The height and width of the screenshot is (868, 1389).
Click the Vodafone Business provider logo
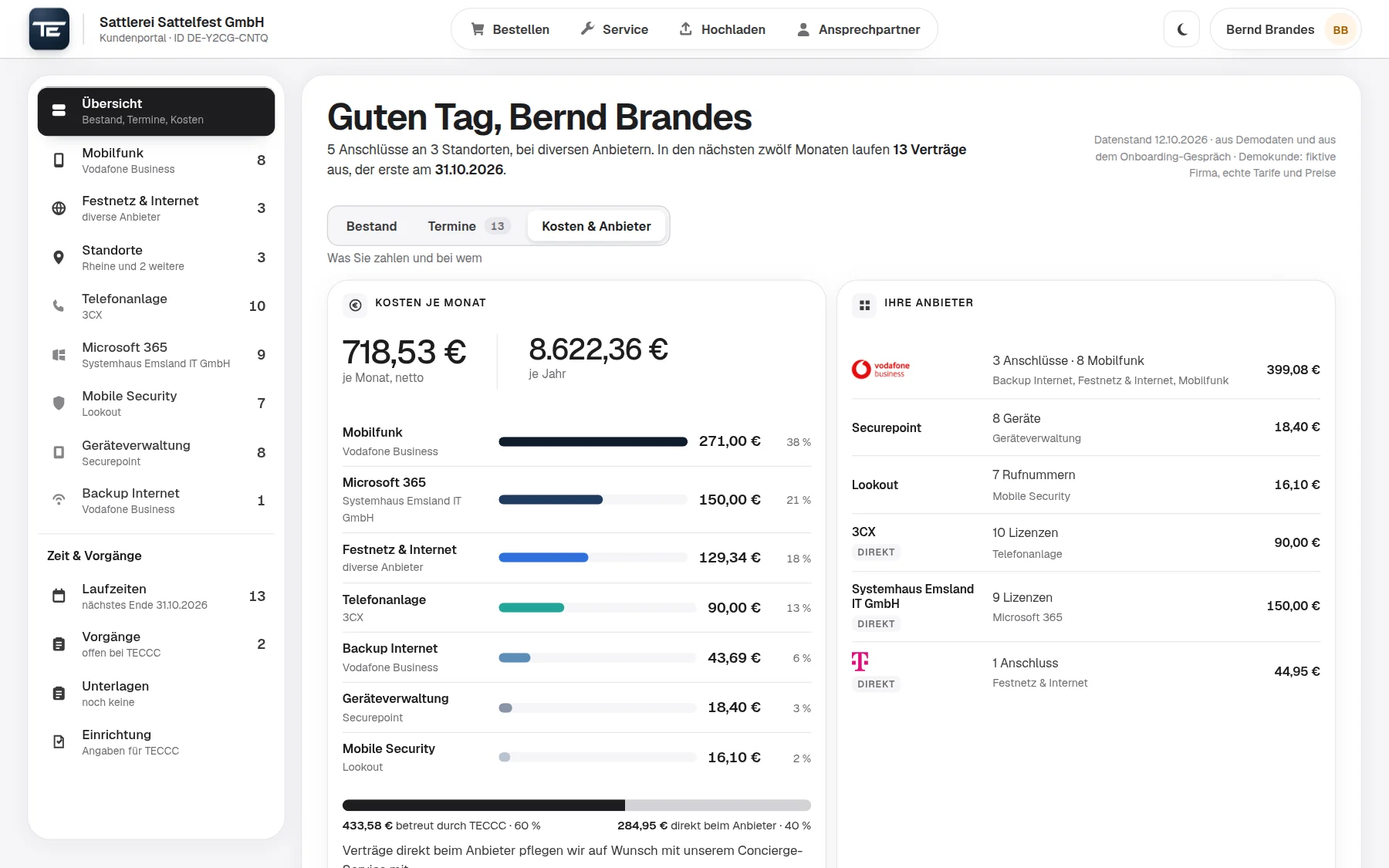(x=880, y=370)
